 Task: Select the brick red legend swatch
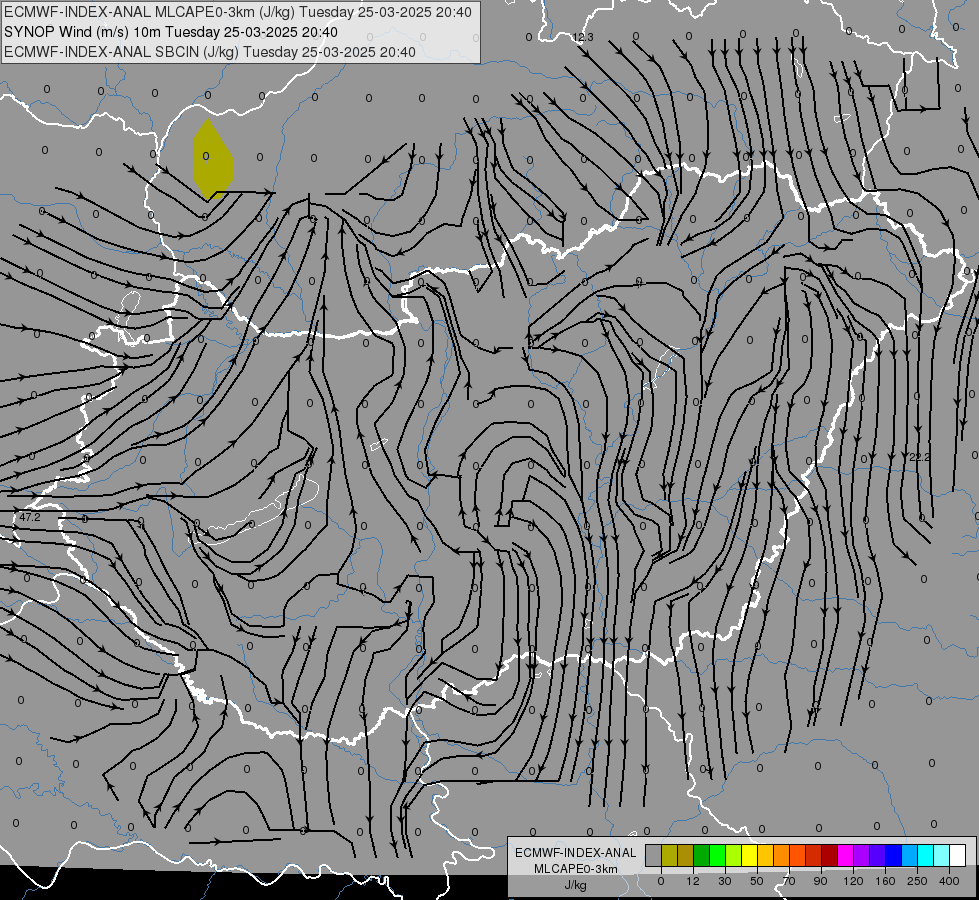pos(814,855)
